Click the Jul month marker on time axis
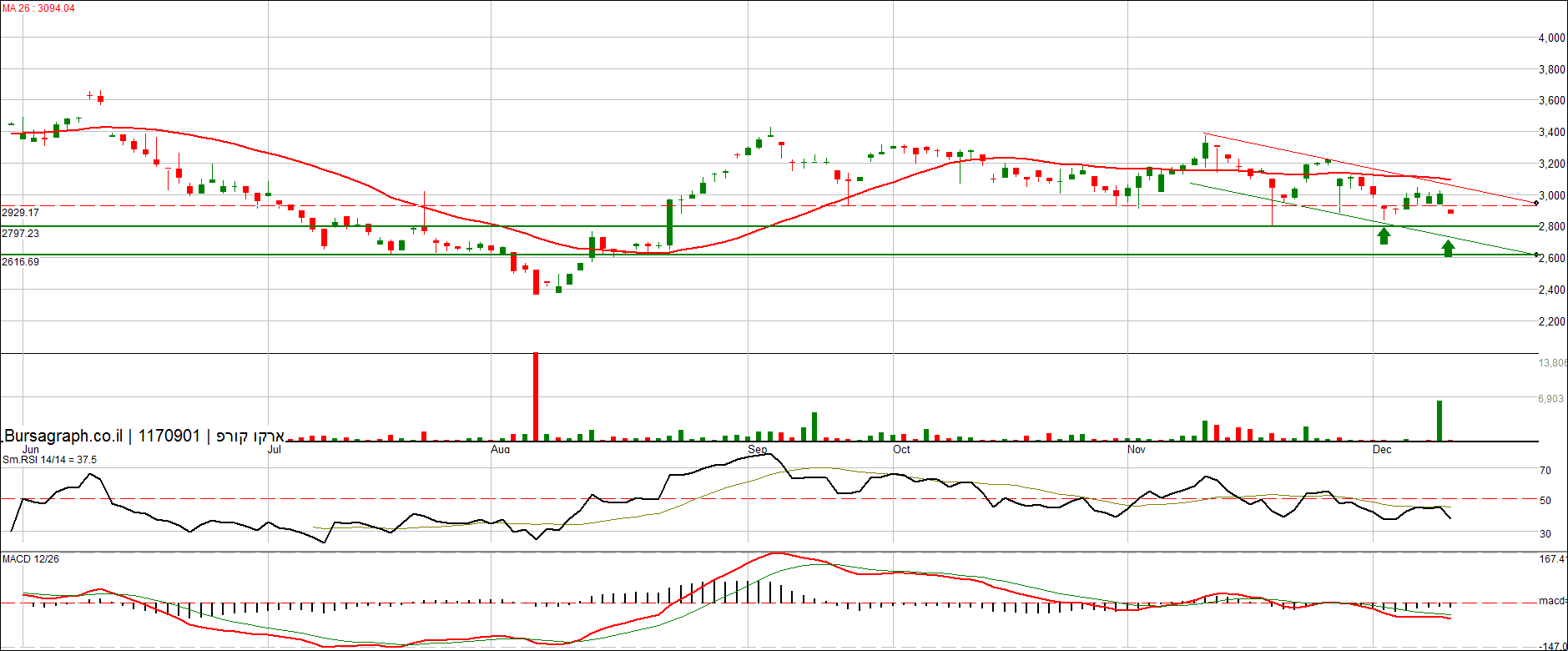 pyautogui.click(x=274, y=450)
